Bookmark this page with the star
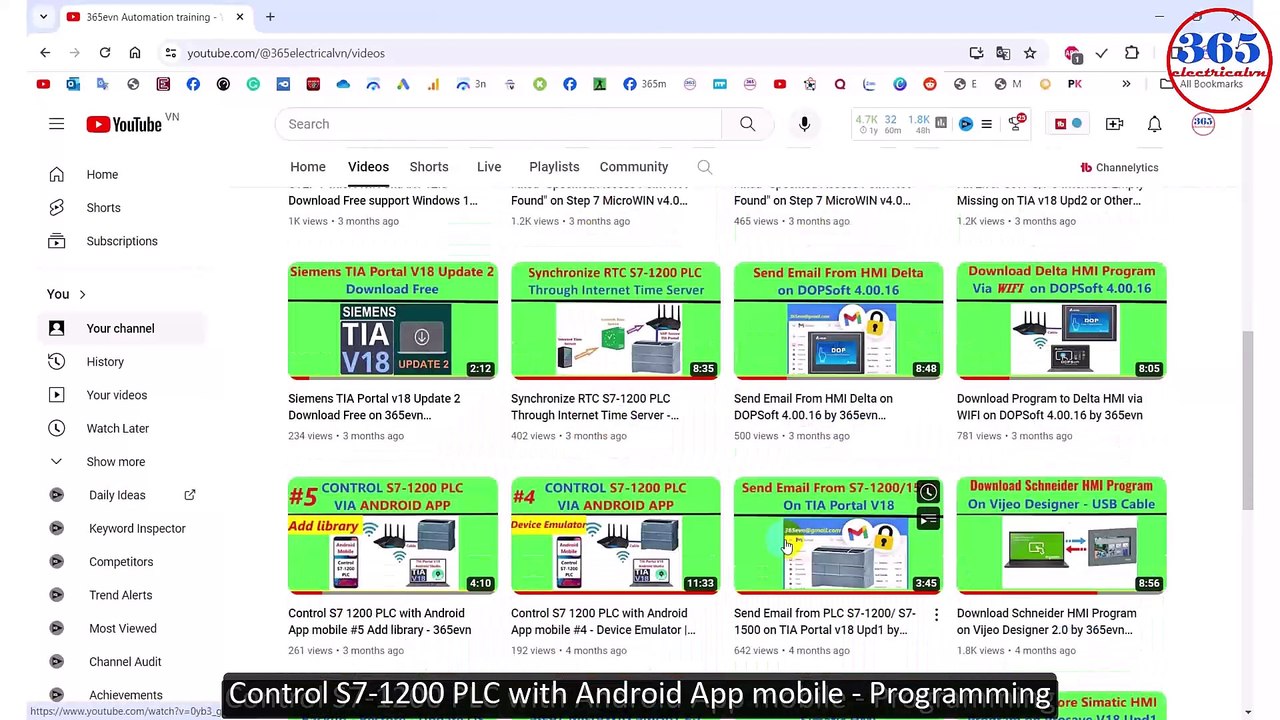The width and height of the screenshot is (1280, 720). [1030, 53]
